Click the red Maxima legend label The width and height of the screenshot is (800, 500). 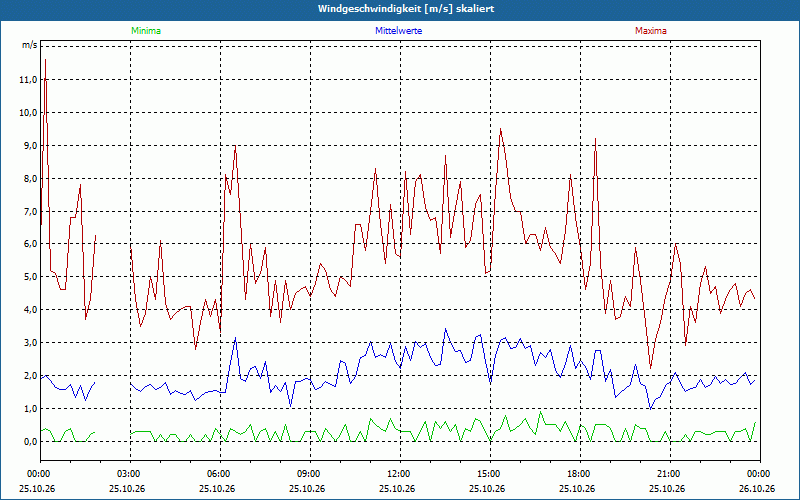click(x=651, y=31)
